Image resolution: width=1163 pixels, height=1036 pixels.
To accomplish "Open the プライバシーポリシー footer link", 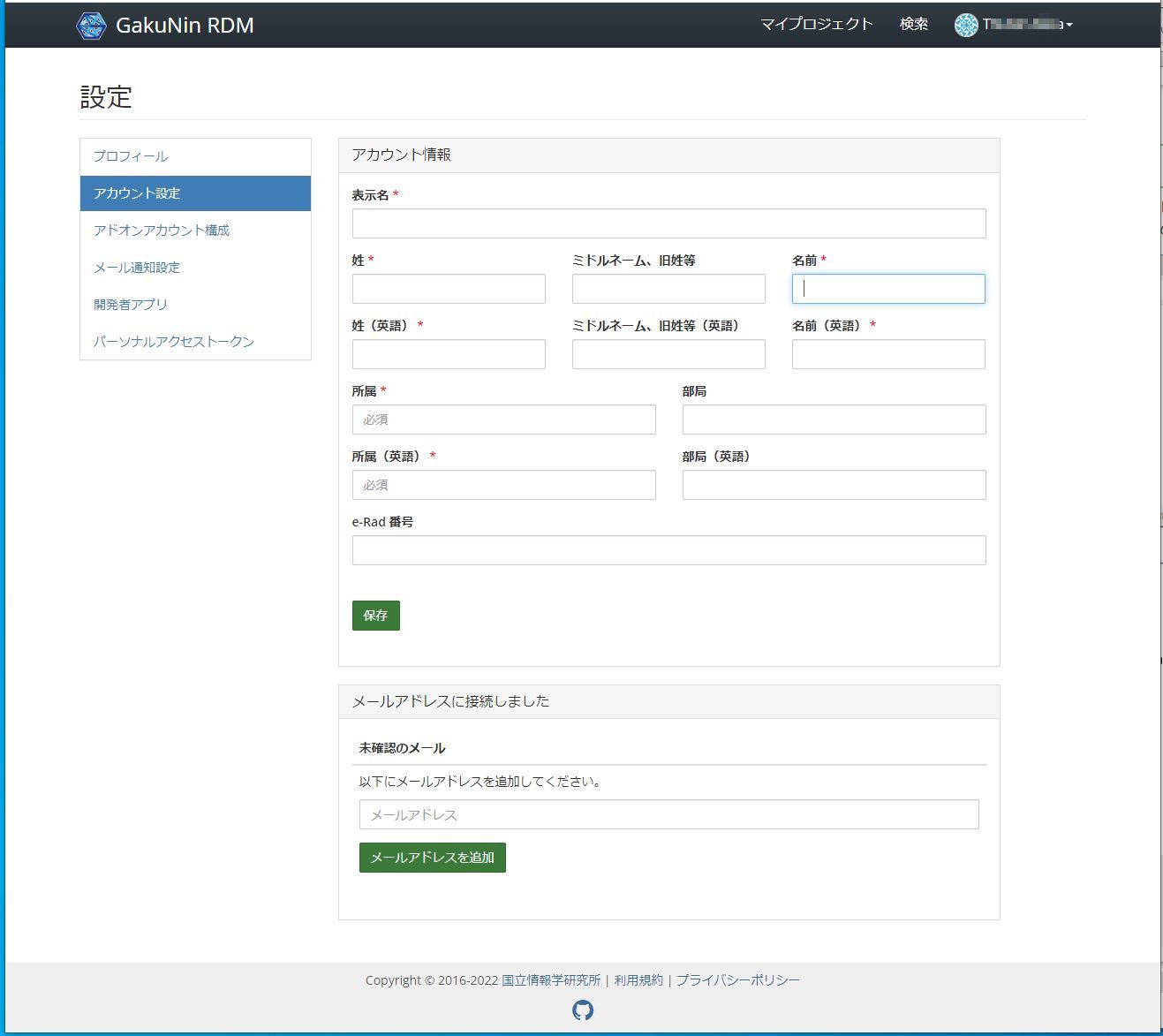I will [737, 980].
